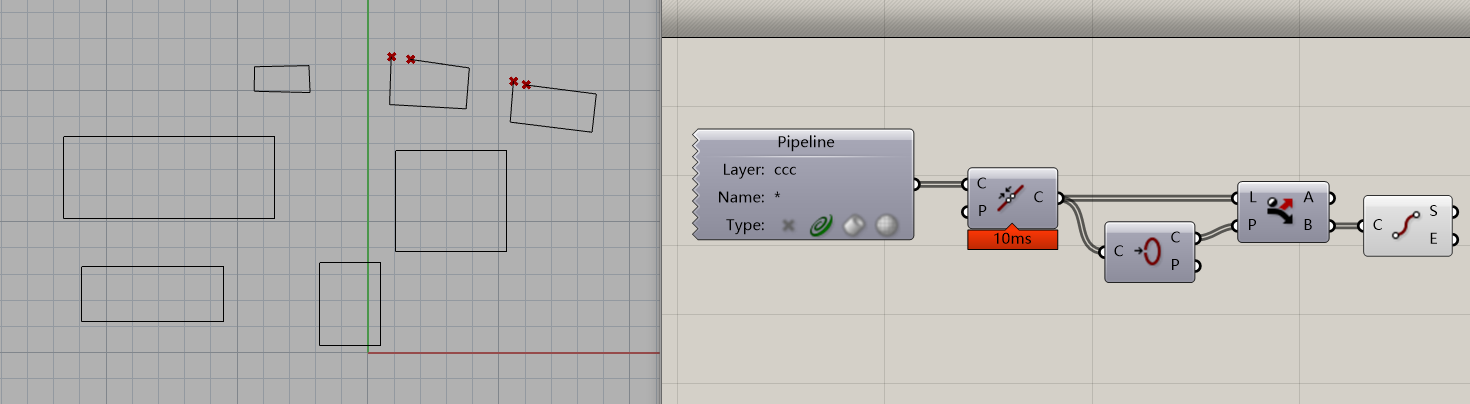Toggle the mesh type filter sphere icon

[x=885, y=226]
